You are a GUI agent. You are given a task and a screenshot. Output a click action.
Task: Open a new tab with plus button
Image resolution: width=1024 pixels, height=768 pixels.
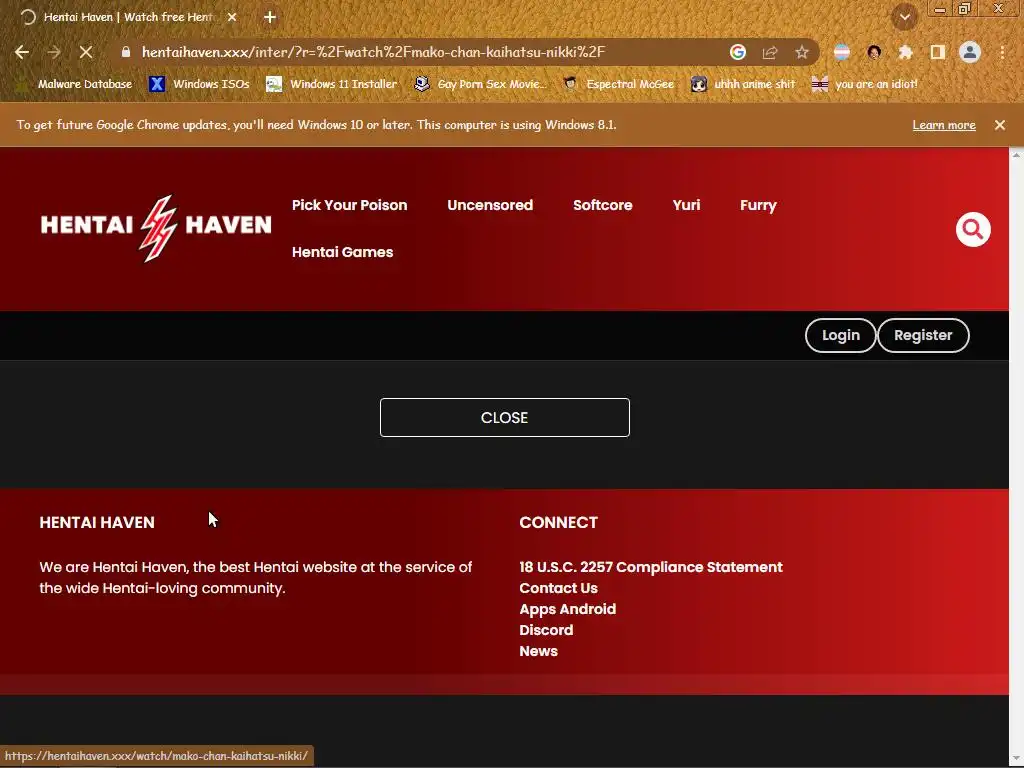pos(270,17)
